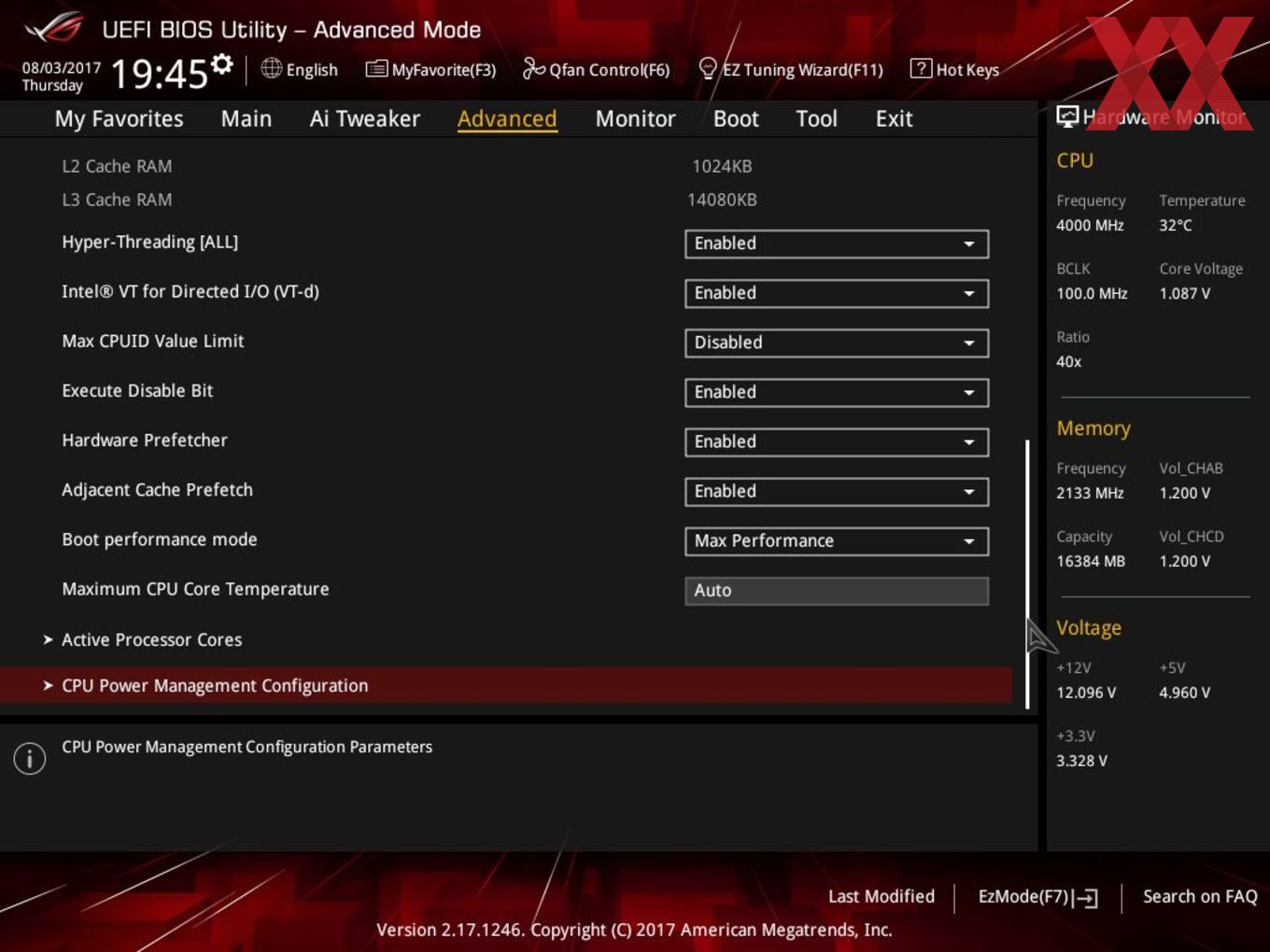Click Hardware Prefetcher label
Viewport: 1270px width, 952px height.
click(x=145, y=440)
